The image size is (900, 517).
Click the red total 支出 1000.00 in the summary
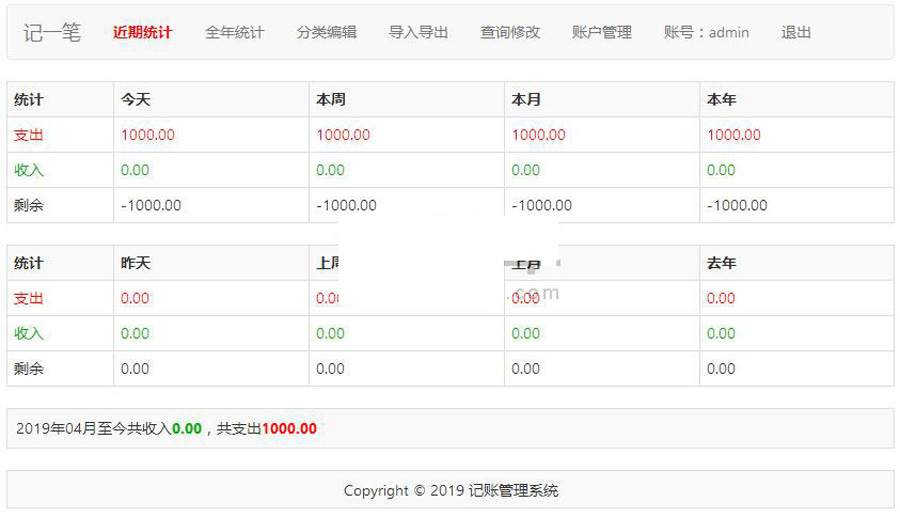289,428
